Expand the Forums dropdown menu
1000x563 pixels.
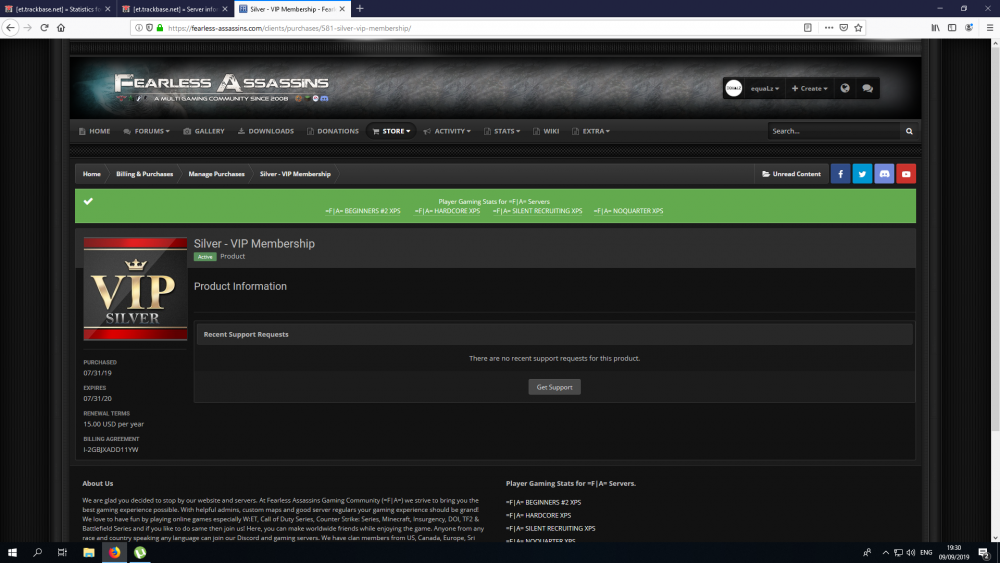[x=147, y=131]
